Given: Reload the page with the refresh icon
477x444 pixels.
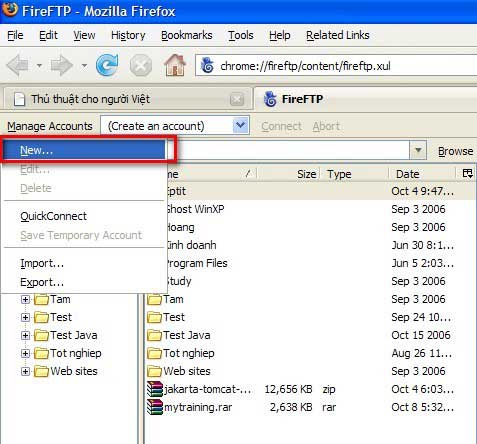Looking at the screenshot, I should click(x=107, y=65).
